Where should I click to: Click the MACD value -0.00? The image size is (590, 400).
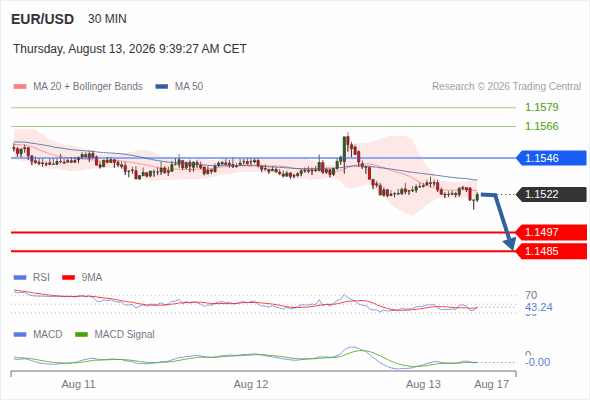coord(537,362)
